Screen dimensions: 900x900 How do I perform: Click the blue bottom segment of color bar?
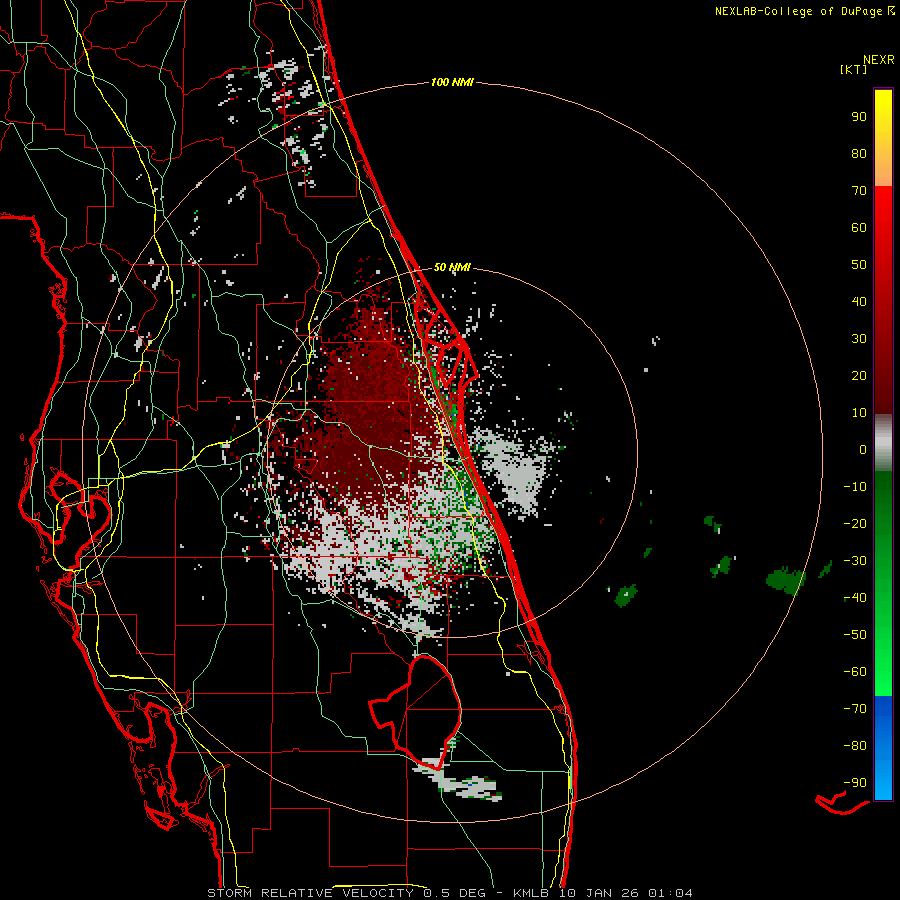coord(883,748)
